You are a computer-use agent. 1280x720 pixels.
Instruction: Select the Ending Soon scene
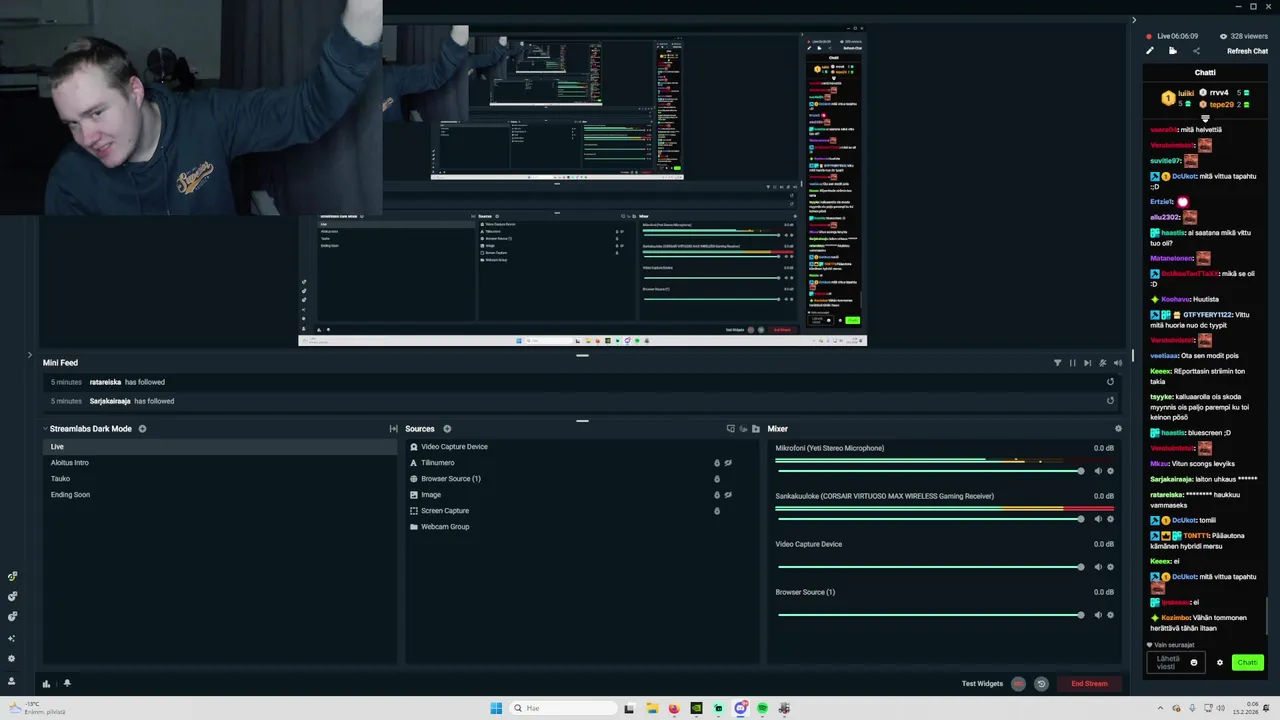pos(220,495)
